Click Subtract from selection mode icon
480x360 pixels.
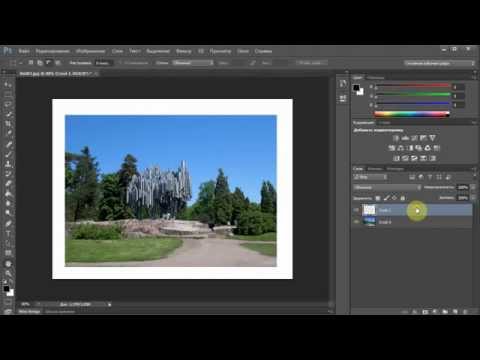(x=49, y=63)
